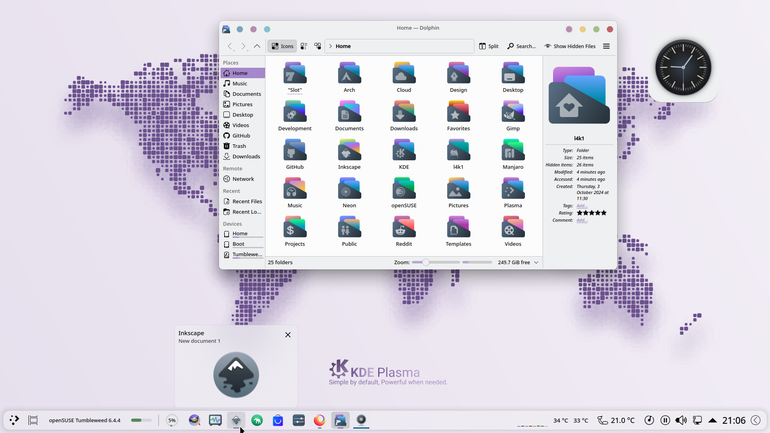Select the Projects folder icon
Screen dimensions: 770x433
coord(295,227)
